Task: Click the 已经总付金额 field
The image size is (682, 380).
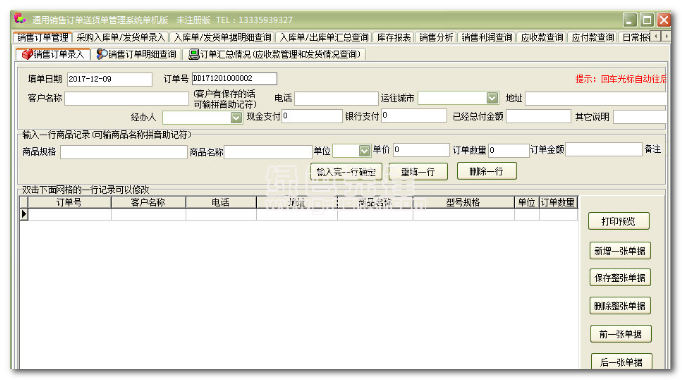Action: tap(538, 117)
